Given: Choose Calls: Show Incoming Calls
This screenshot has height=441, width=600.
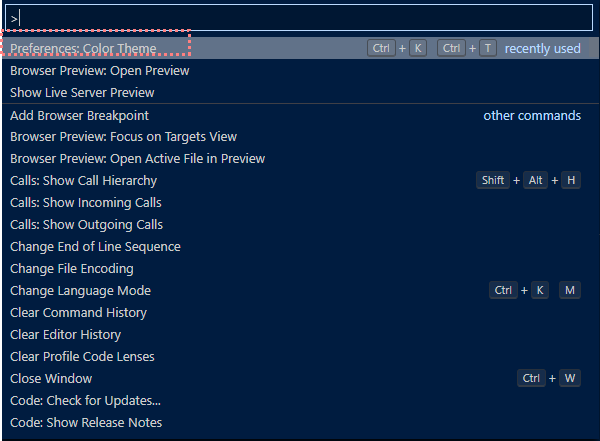Looking at the screenshot, I should [x=300, y=203].
